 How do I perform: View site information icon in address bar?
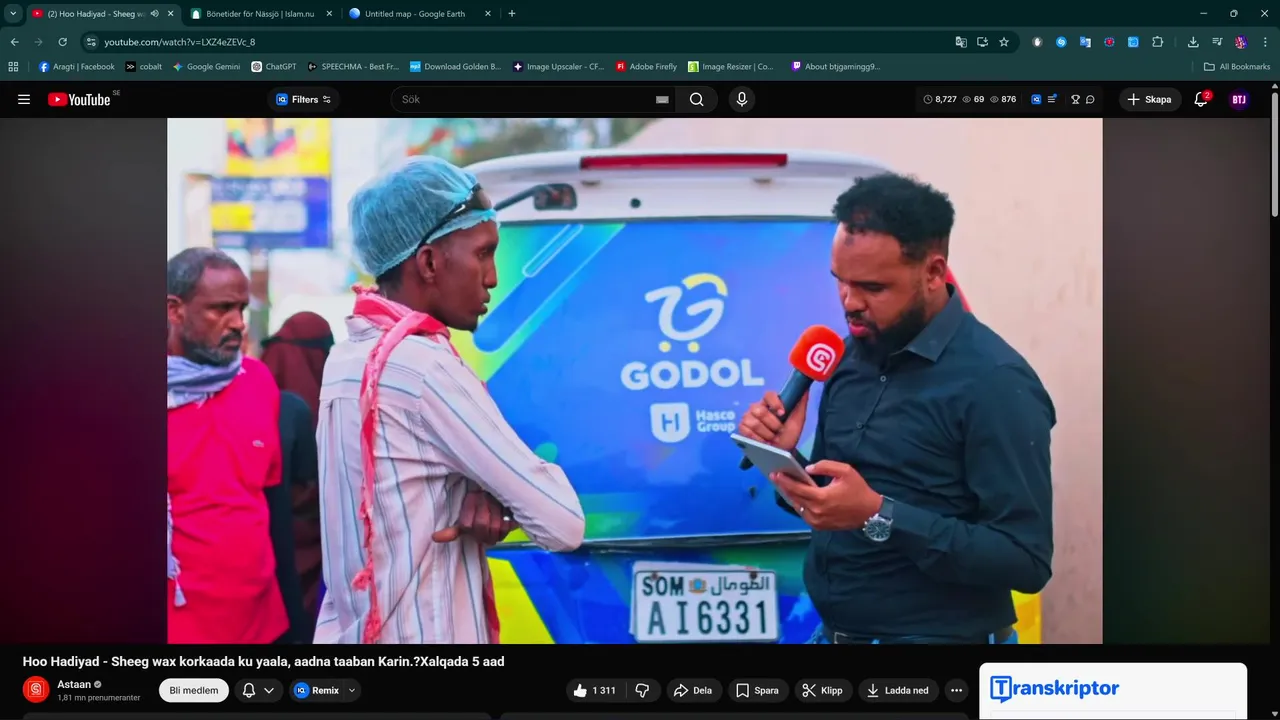(91, 42)
